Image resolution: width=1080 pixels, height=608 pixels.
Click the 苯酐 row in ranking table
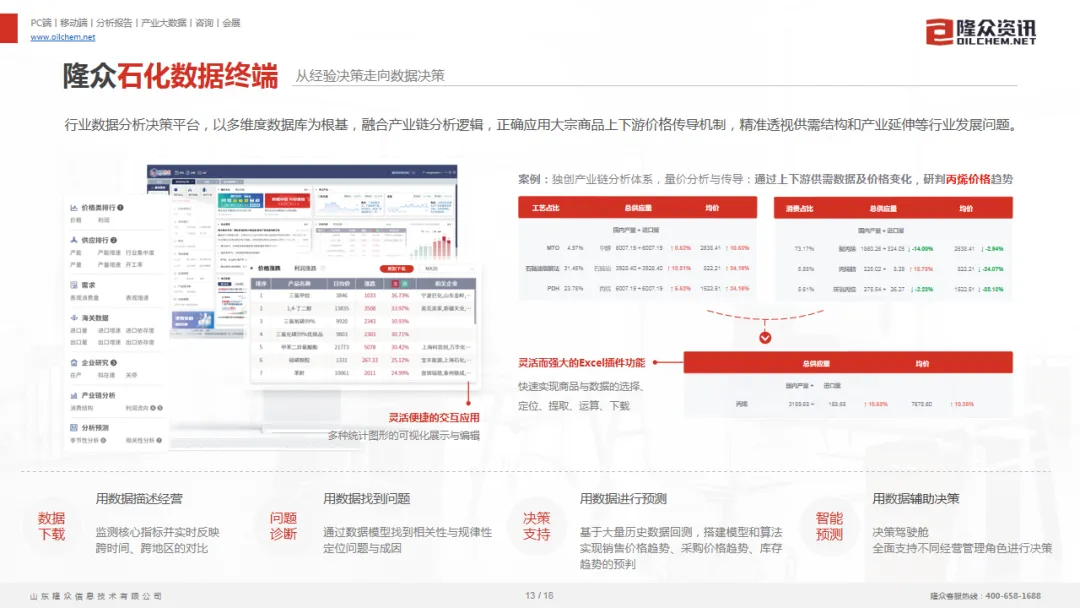[363, 373]
